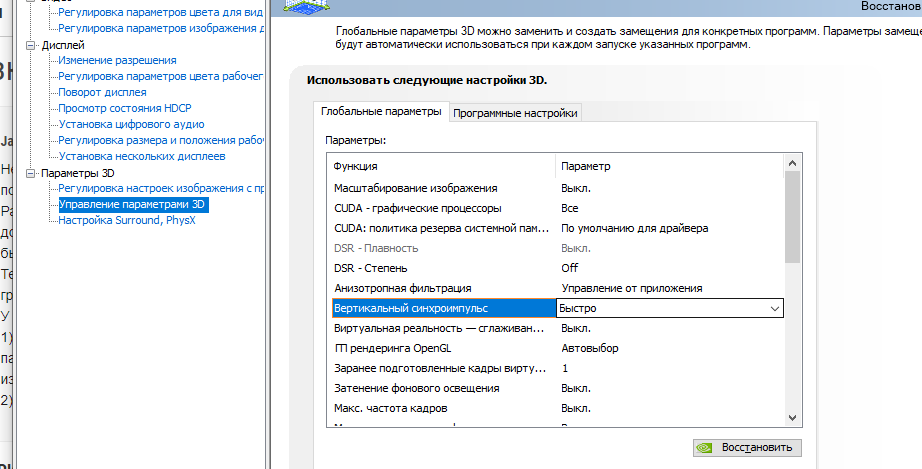The height and width of the screenshot is (469, 922).
Task: Click Автовыбор value for OpenGL
Action: 590,348
